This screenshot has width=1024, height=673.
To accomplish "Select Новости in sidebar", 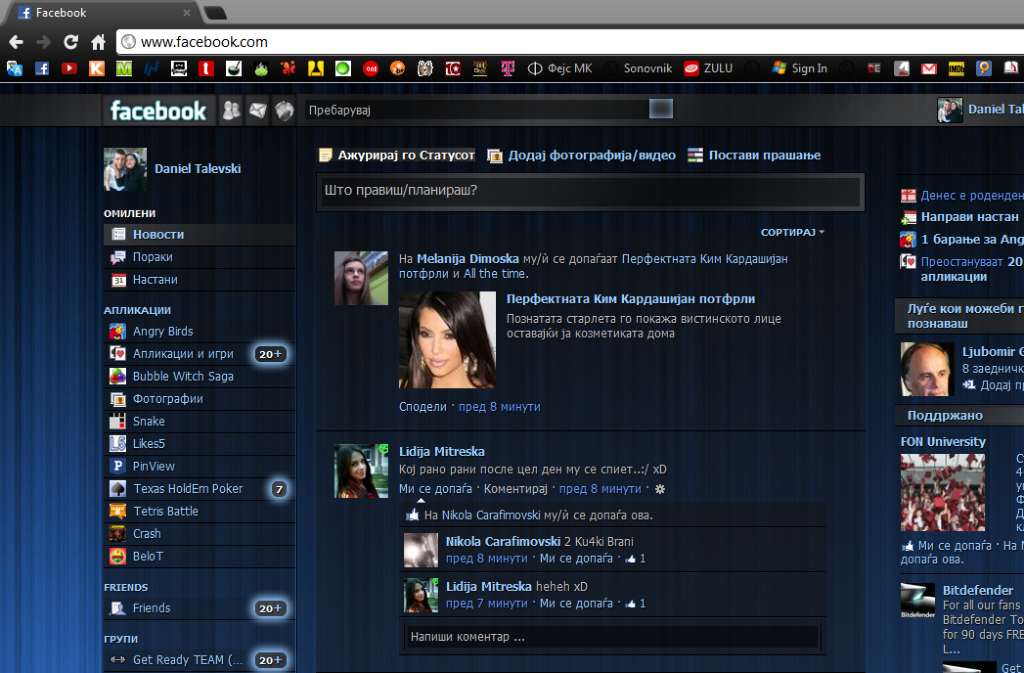I will click(199, 234).
